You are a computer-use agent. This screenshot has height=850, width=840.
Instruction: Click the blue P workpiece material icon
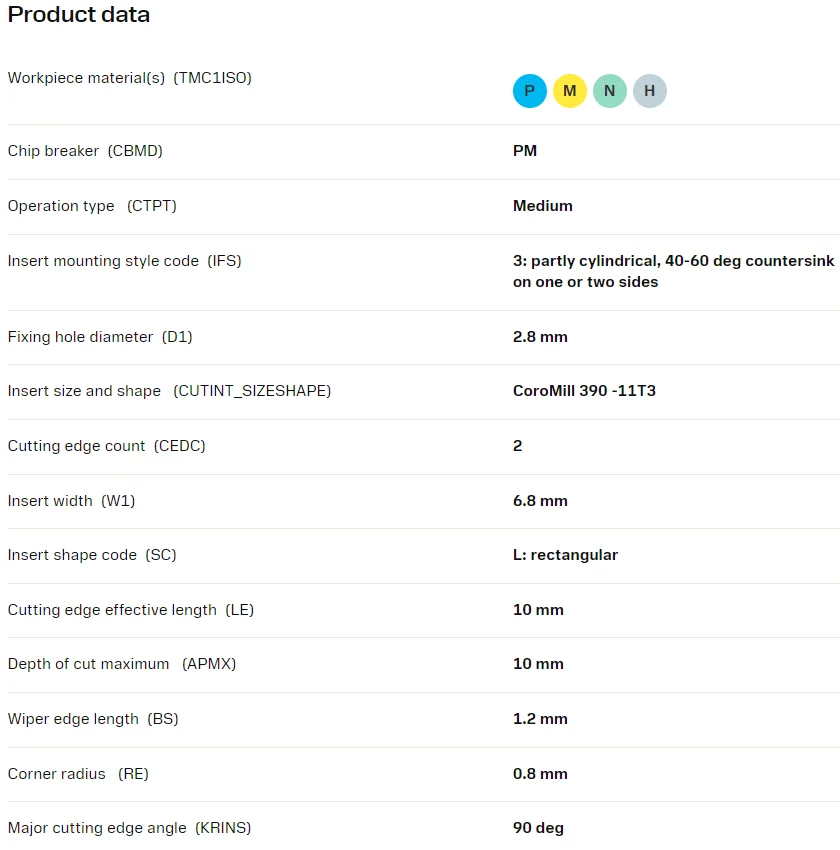tap(529, 91)
